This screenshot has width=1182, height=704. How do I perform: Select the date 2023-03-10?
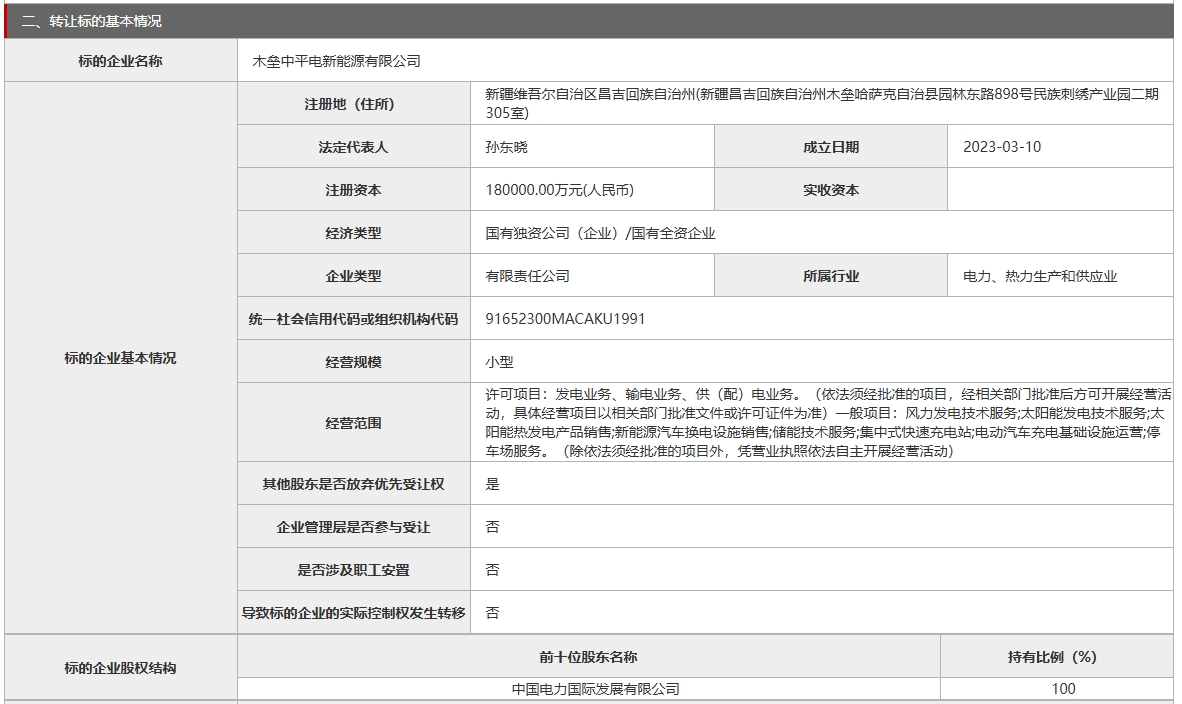pos(1002,147)
